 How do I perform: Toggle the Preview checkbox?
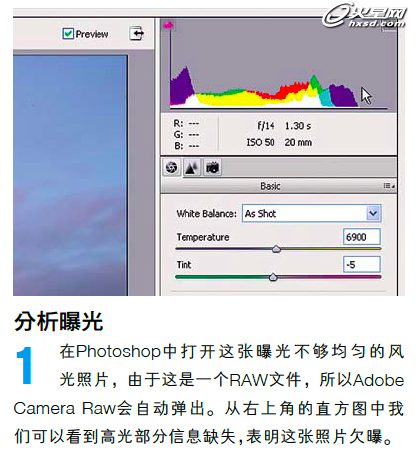pyautogui.click(x=68, y=34)
